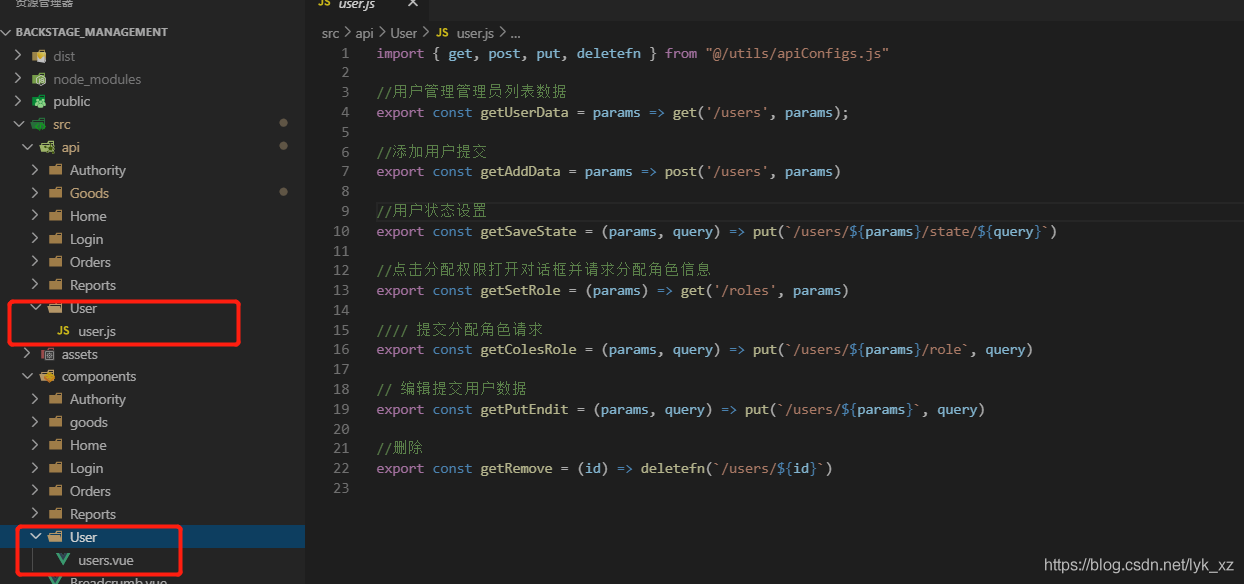The height and width of the screenshot is (584, 1244).
Task: Click the getColesRole identifier in code
Action: [x=528, y=349]
